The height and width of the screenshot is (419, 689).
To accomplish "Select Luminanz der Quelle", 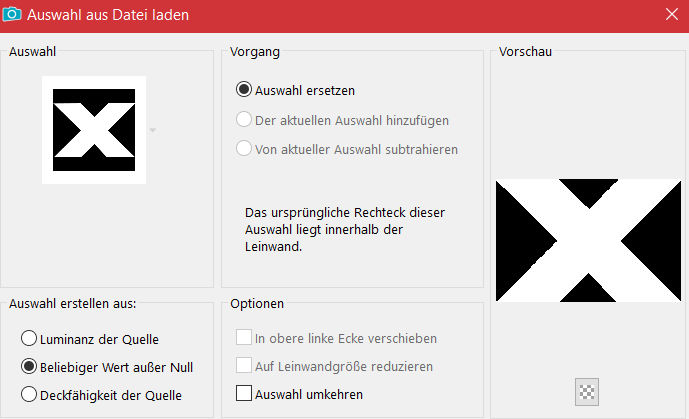I will (30, 338).
